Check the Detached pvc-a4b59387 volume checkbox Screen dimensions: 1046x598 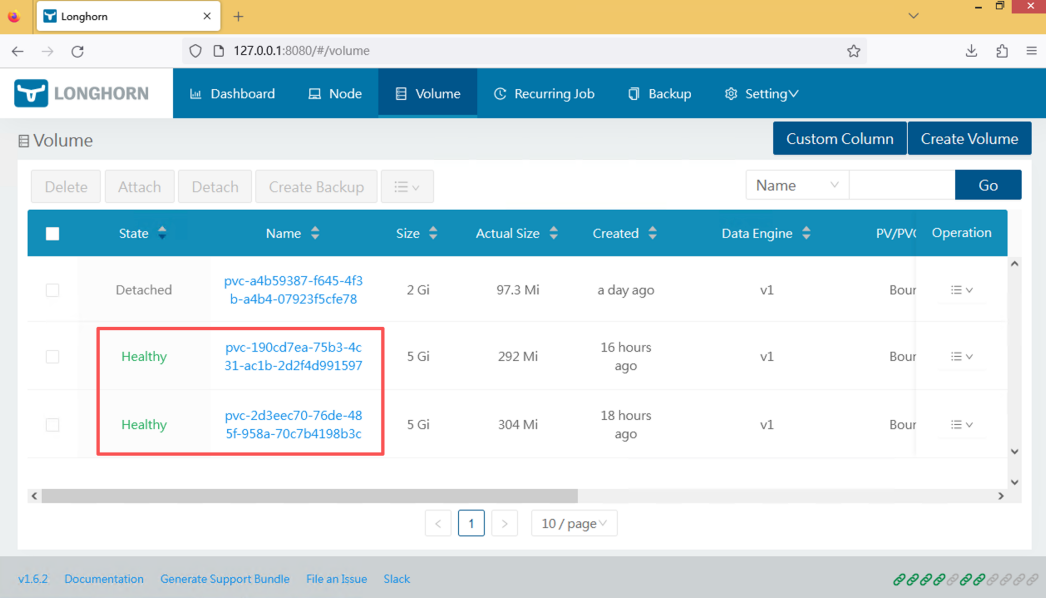pos(53,290)
